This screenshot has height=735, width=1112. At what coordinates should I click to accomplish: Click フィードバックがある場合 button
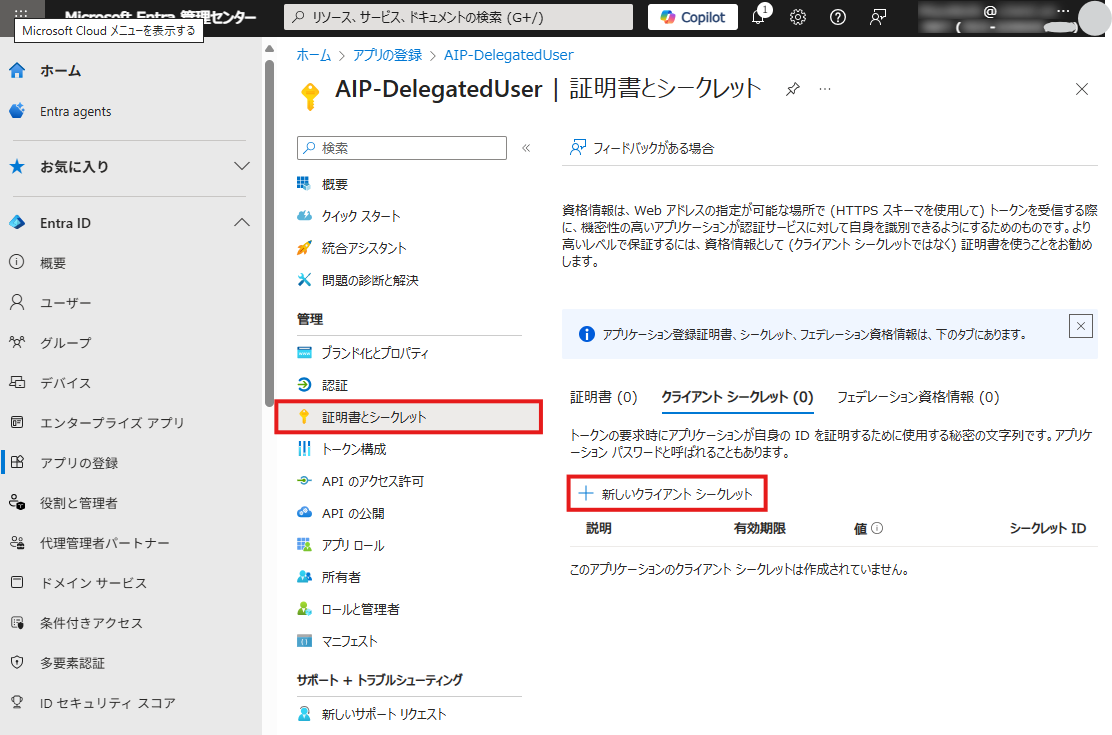[642, 148]
